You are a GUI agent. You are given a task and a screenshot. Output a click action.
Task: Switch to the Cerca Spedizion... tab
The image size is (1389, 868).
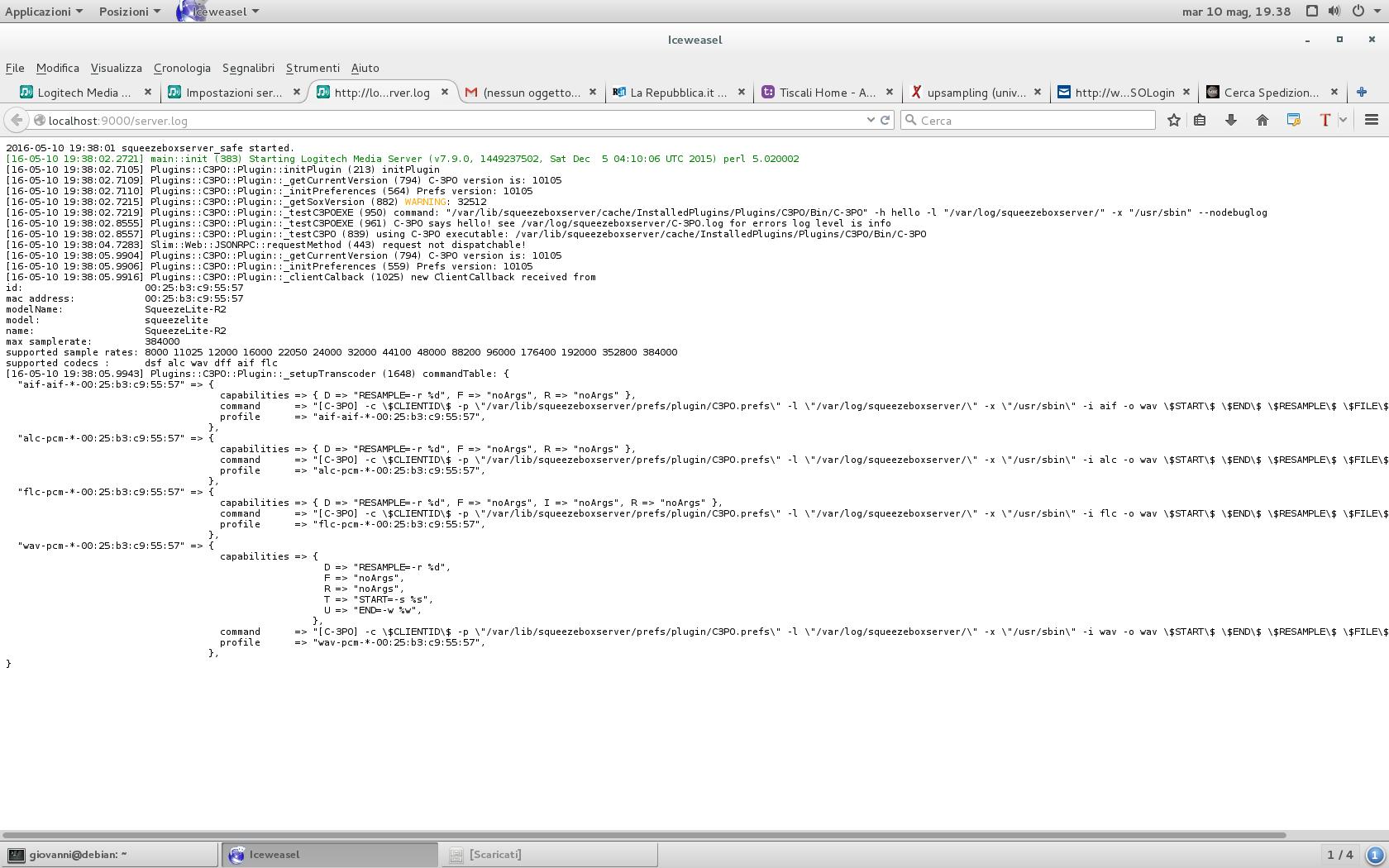(x=1271, y=93)
